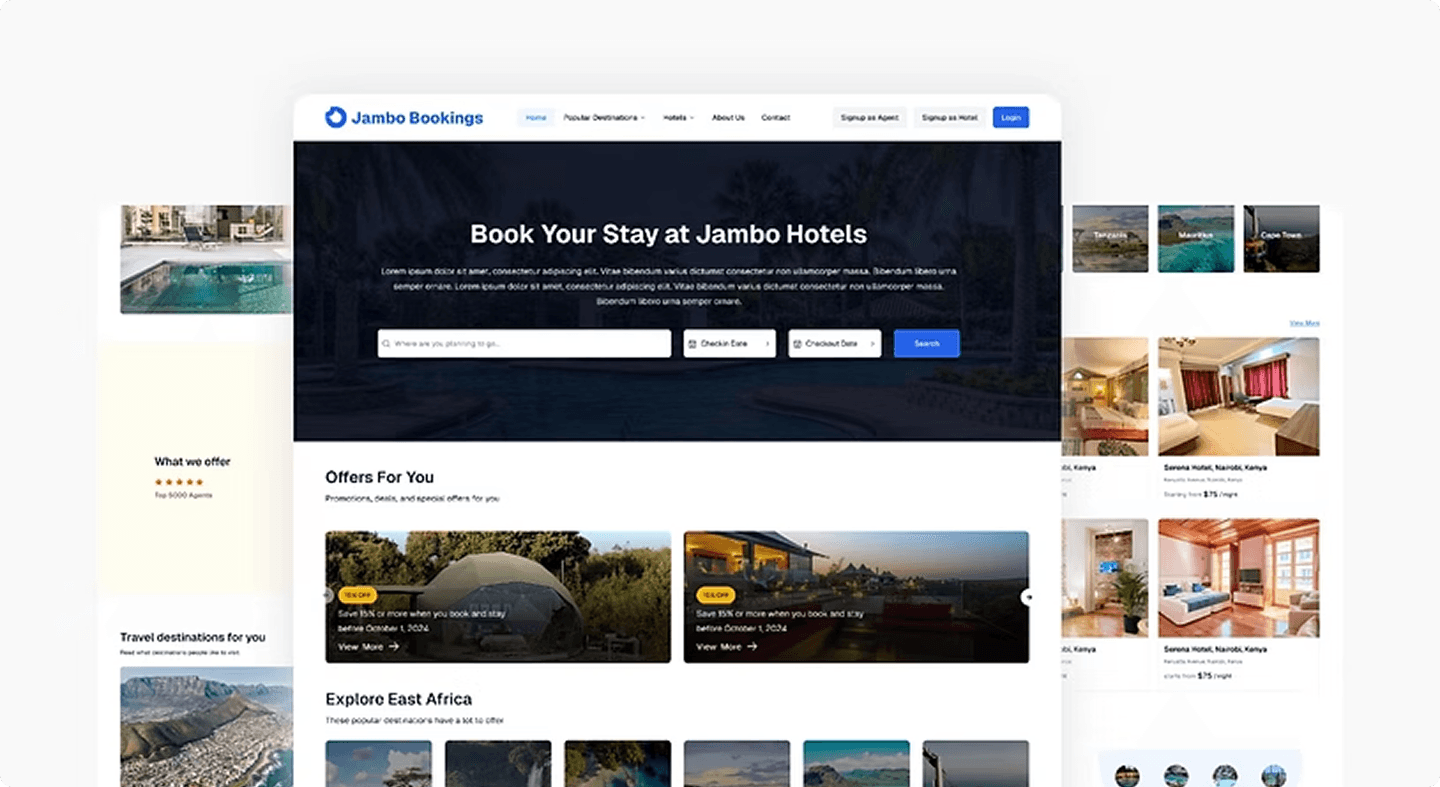Viewport: 1440px width, 787px height.
Task: Open the waterfall thumbnail under Explore East Africa
Action: point(498,763)
